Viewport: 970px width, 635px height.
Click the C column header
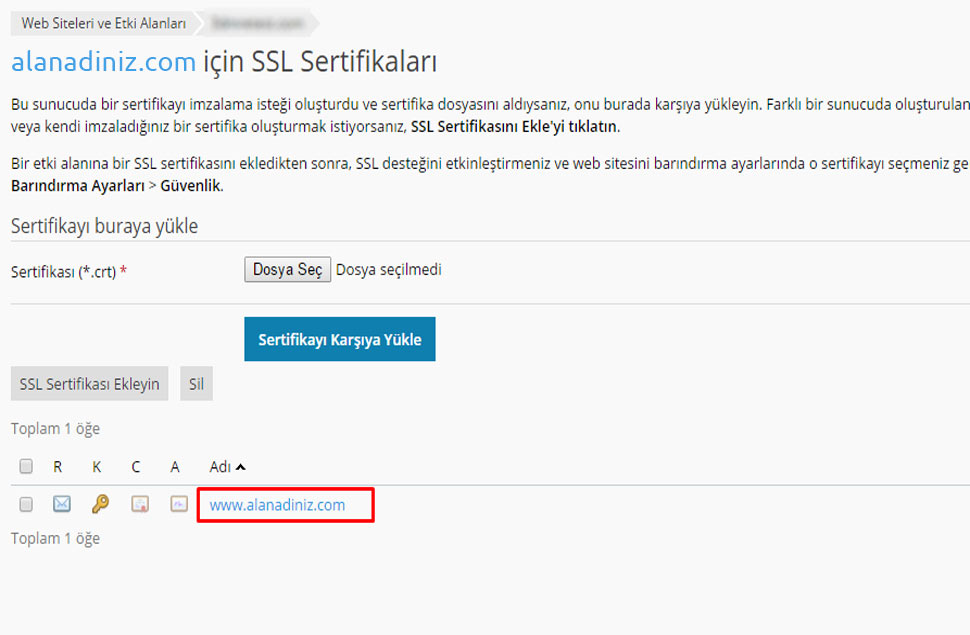coord(136,467)
